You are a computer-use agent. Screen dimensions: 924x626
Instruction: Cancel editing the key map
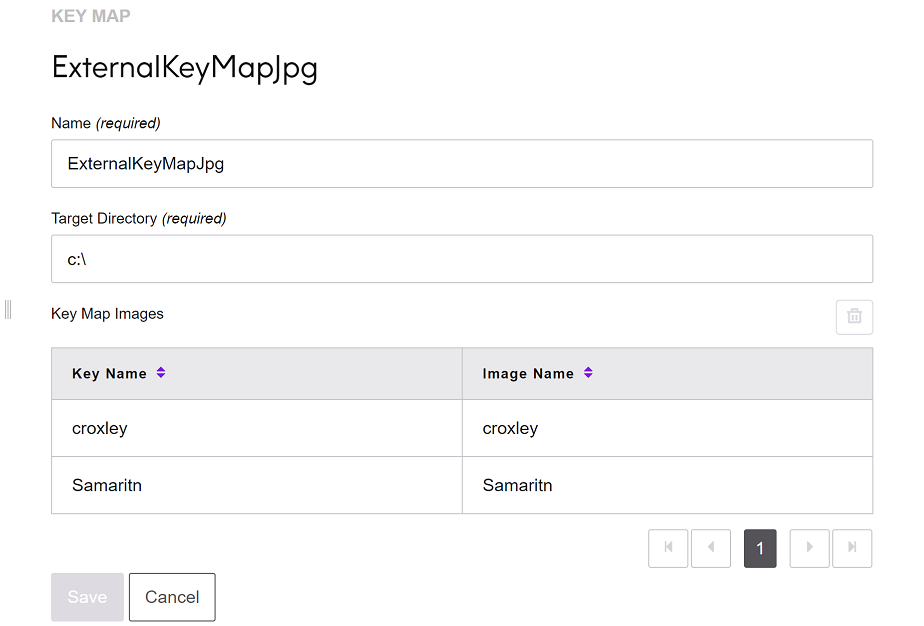click(x=172, y=597)
